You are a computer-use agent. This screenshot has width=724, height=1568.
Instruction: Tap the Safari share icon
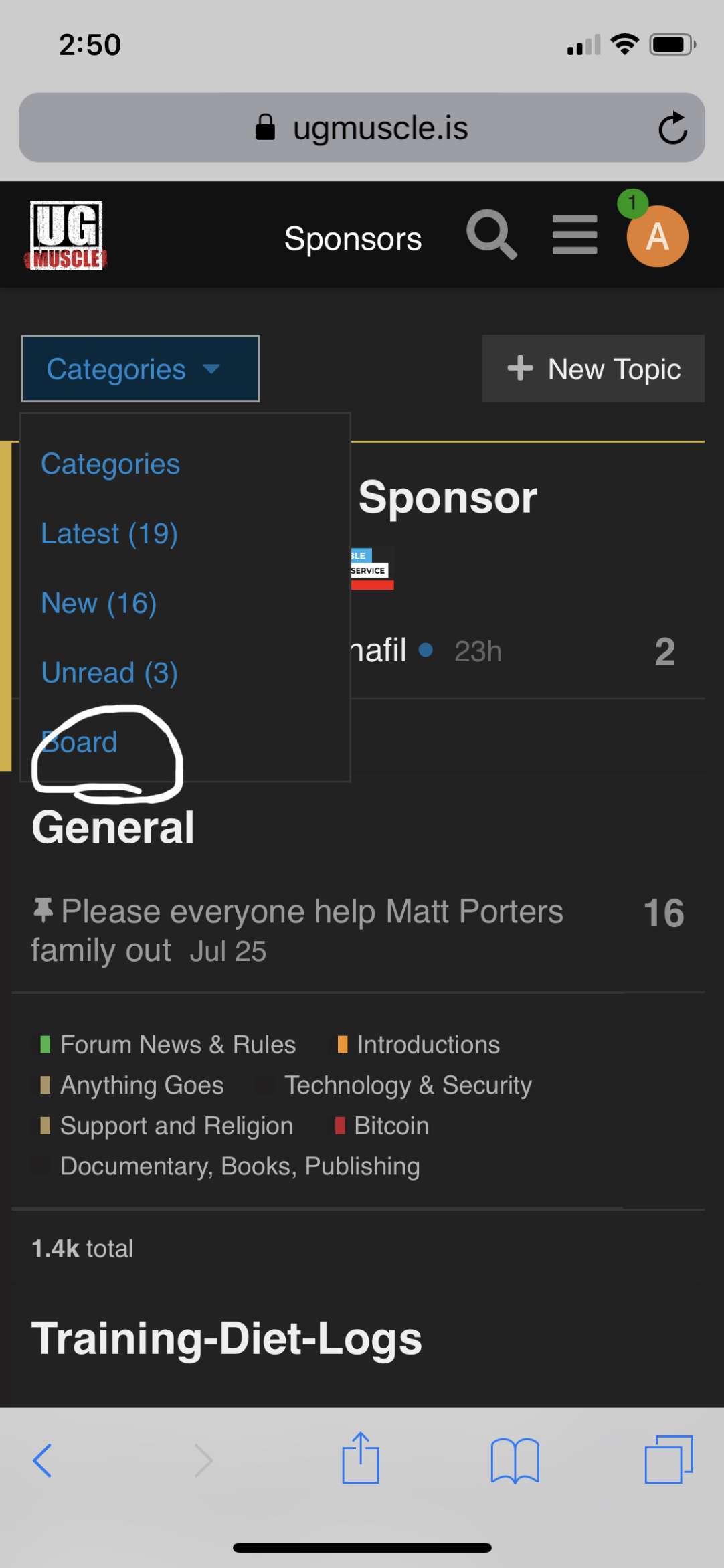(361, 1458)
